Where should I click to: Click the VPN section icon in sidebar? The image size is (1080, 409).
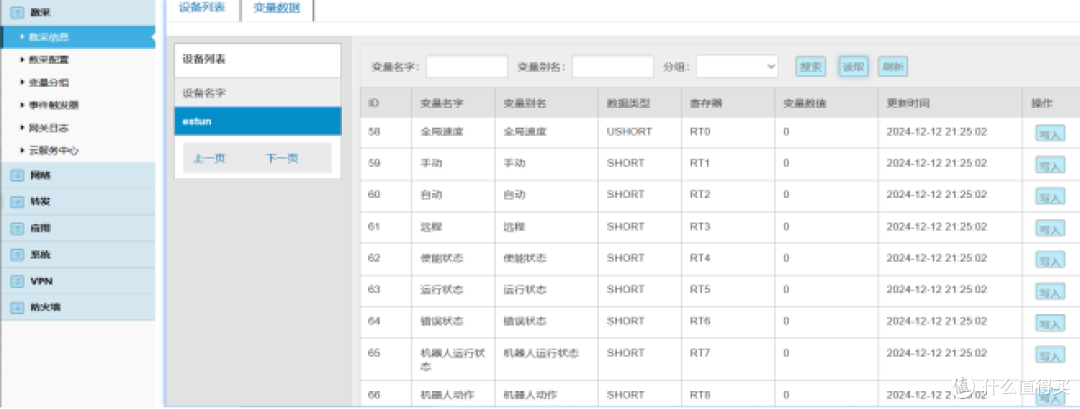[17, 281]
